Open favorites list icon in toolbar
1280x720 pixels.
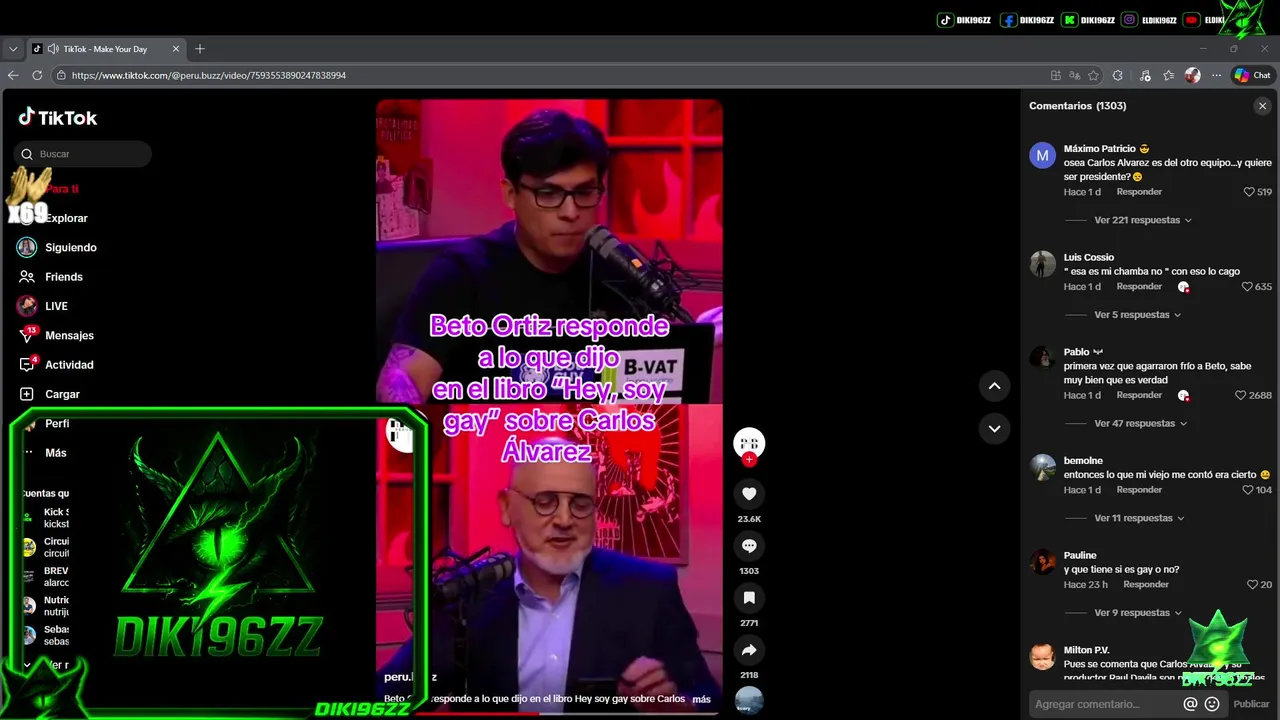coord(1168,75)
